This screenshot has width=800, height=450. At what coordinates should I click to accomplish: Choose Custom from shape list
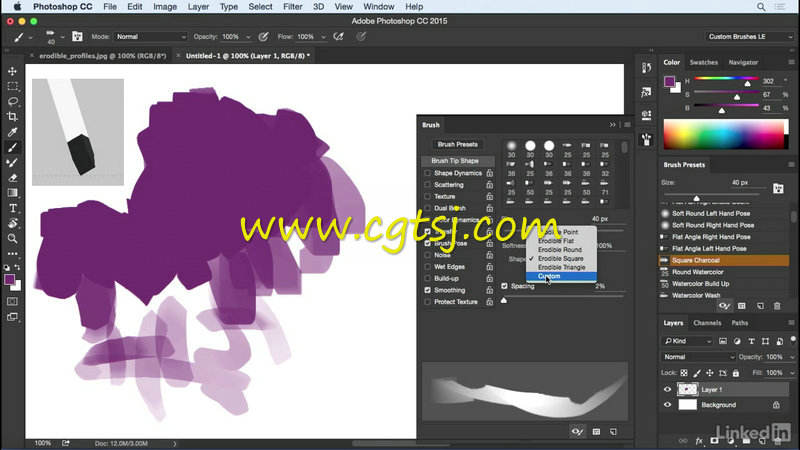coord(561,276)
